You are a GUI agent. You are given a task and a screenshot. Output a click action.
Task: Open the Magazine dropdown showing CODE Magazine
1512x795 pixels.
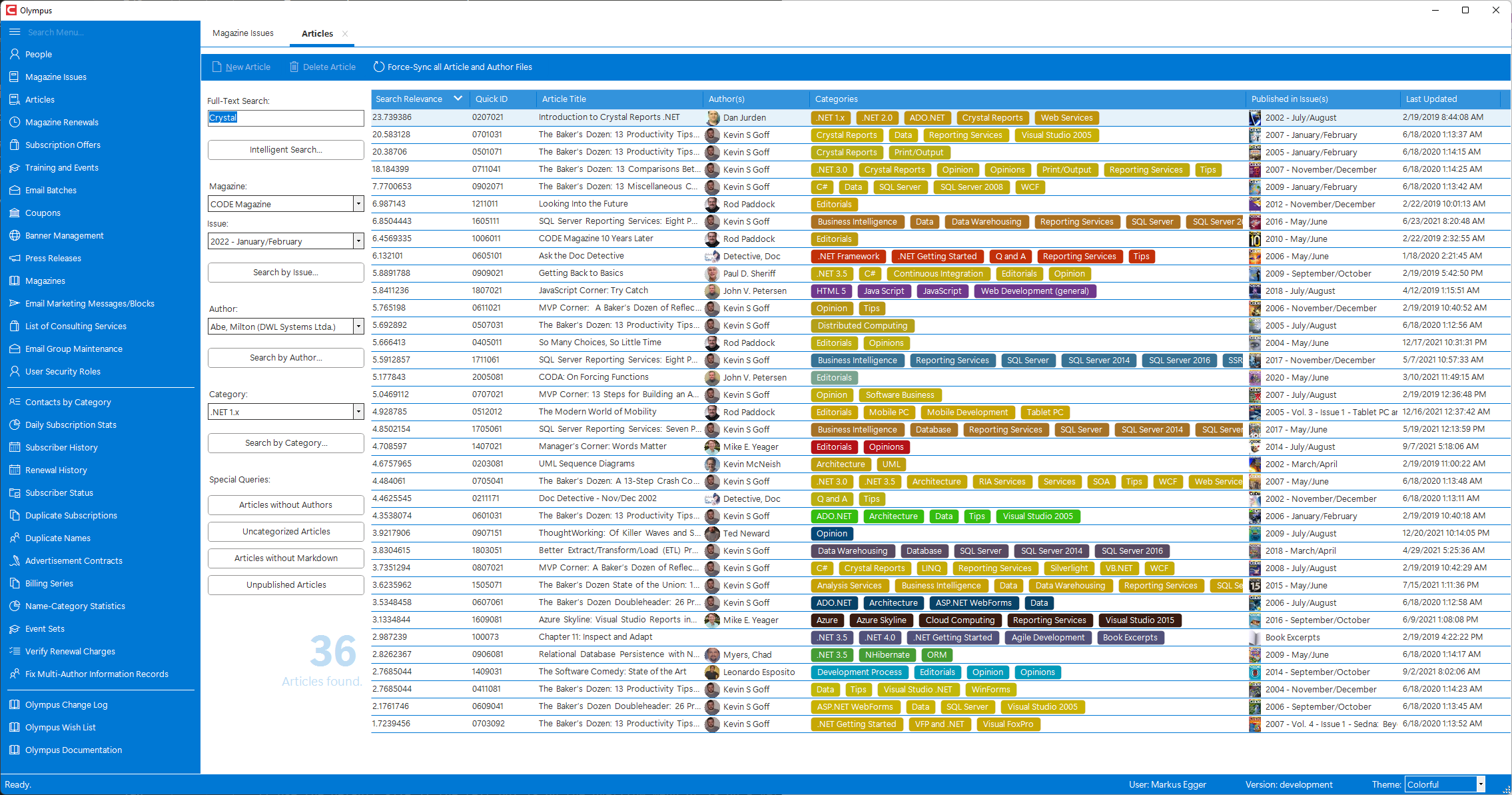pyautogui.click(x=358, y=205)
